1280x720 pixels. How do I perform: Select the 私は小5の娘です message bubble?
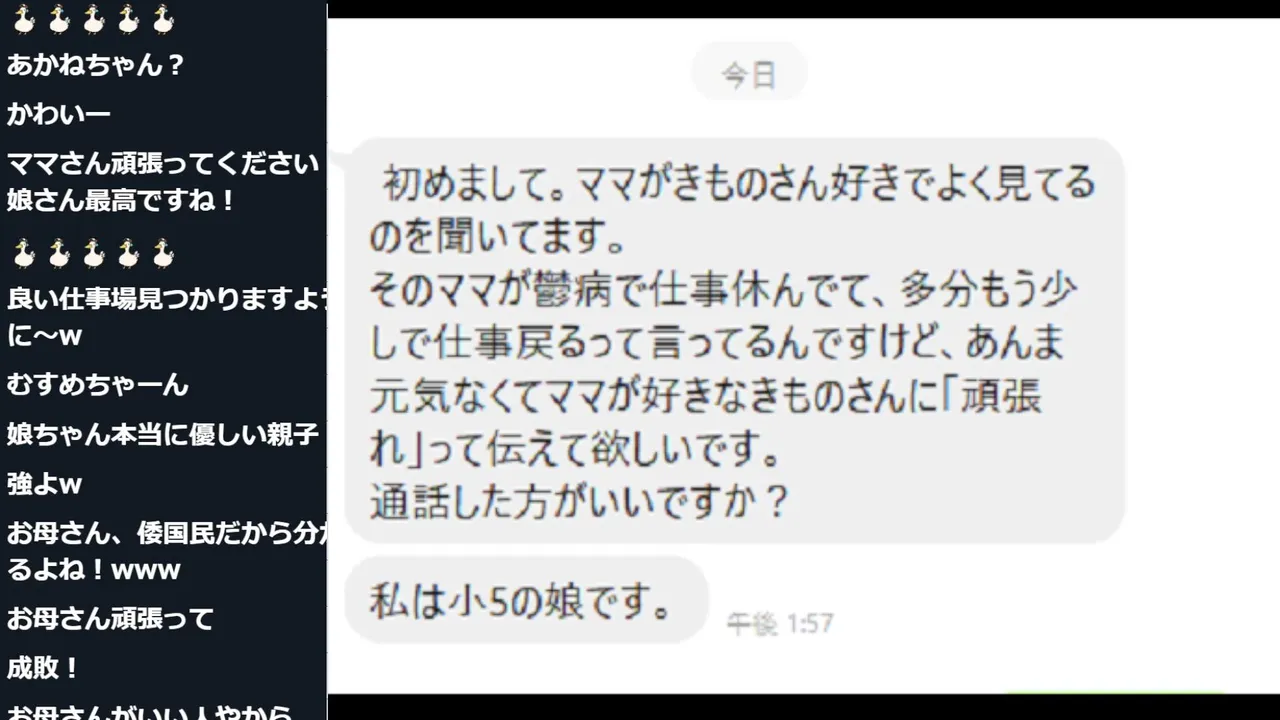point(526,600)
